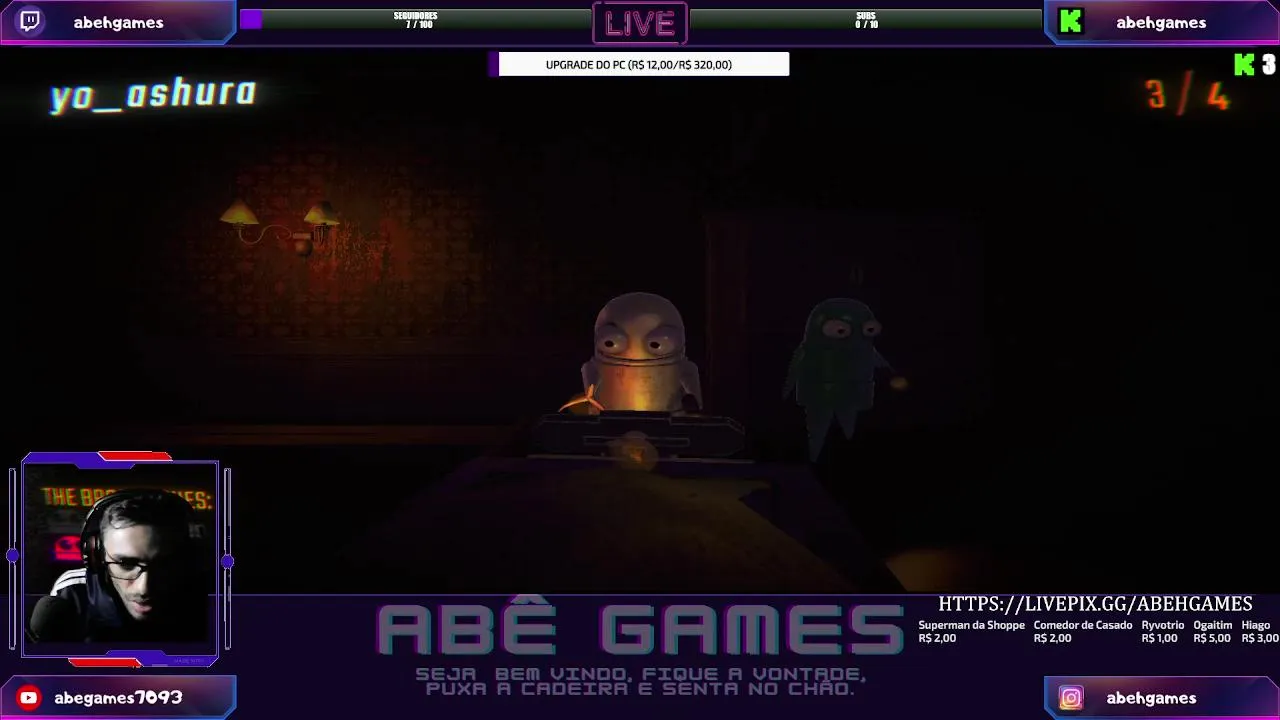Click the Upgrade do PC donation goal bar

(638, 65)
